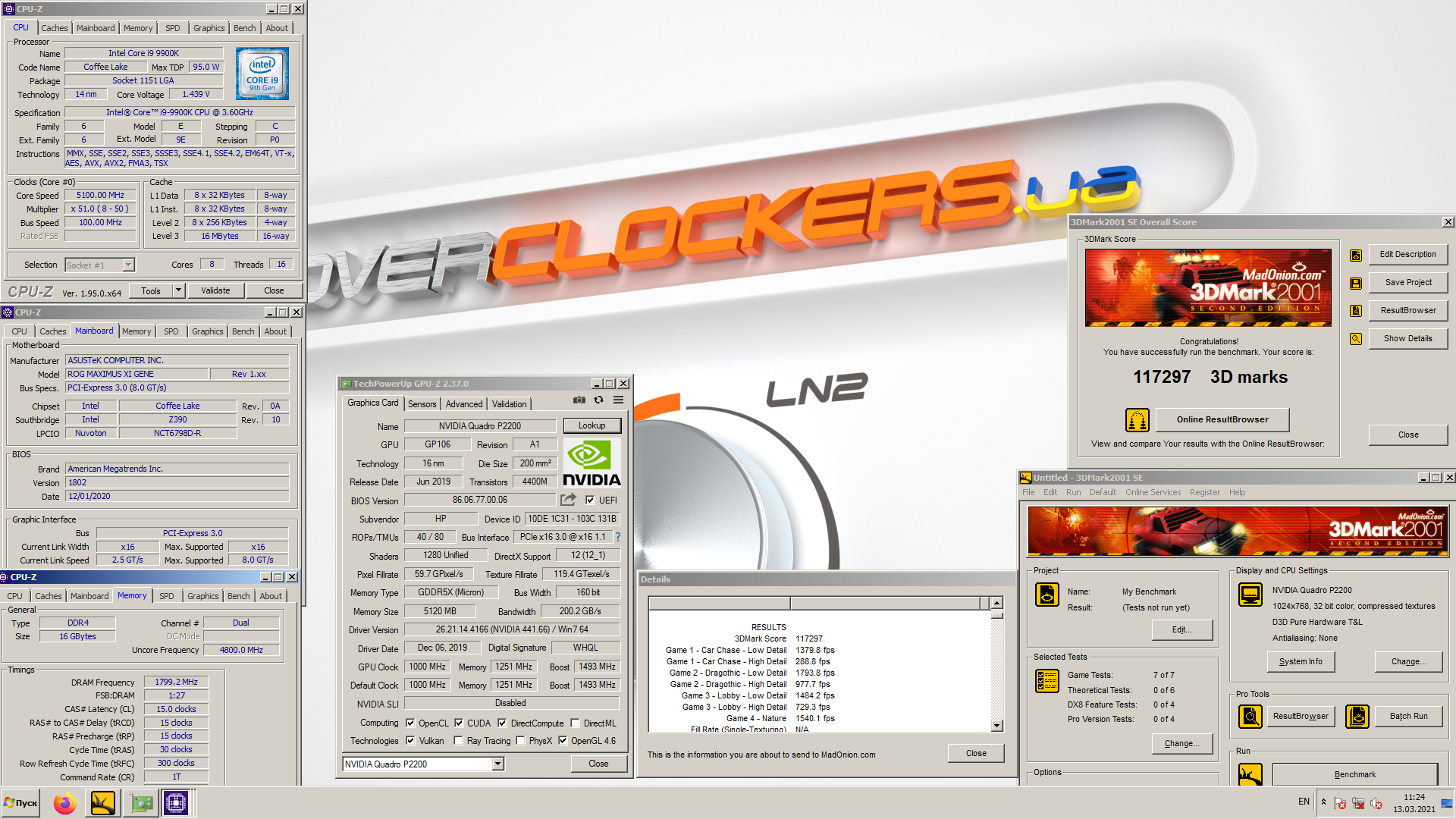The image size is (1456, 819).
Task: Toggle the UEFI checkbox in GPU-Z
Action: click(x=590, y=500)
